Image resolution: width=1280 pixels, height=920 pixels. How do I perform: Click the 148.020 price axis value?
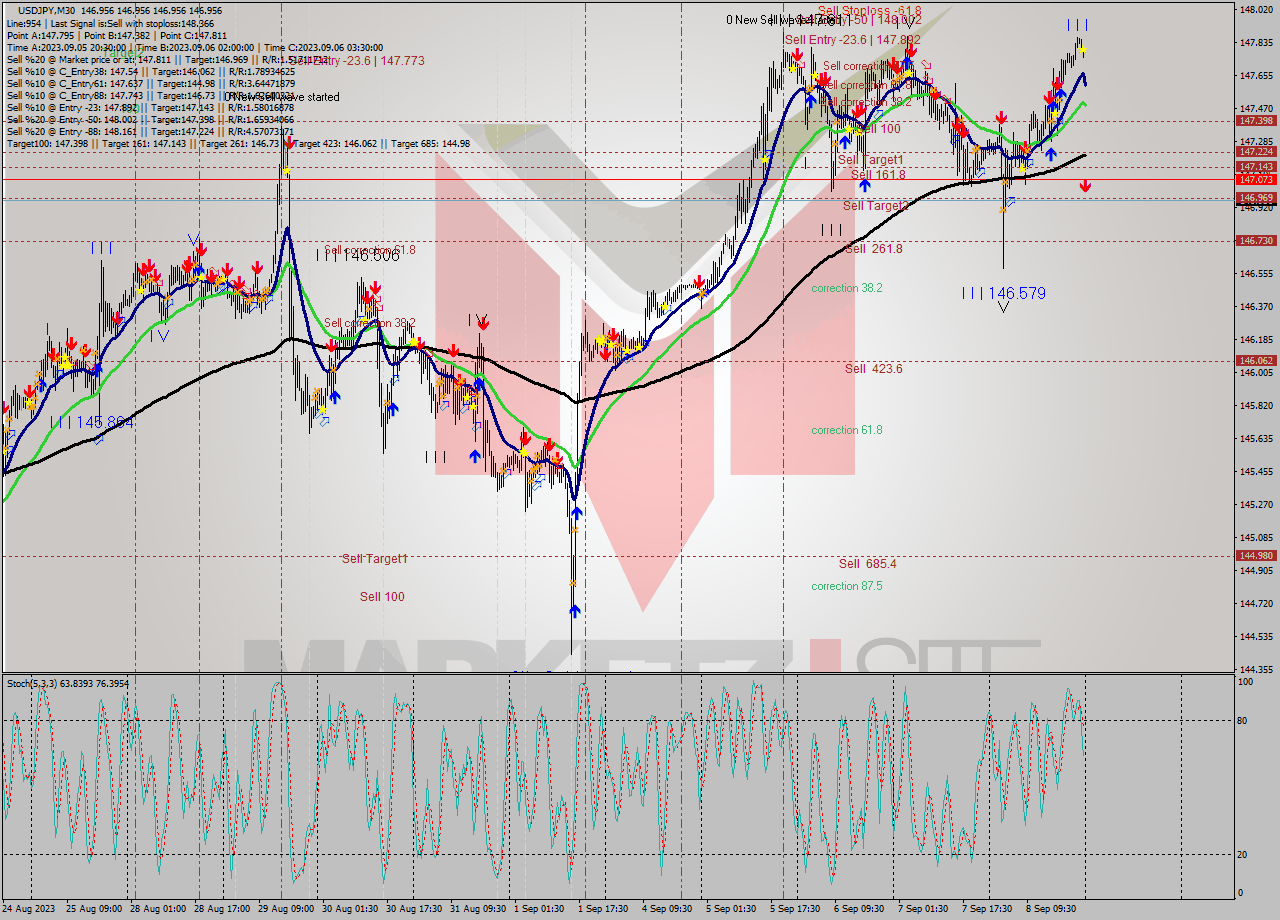[x=1256, y=10]
